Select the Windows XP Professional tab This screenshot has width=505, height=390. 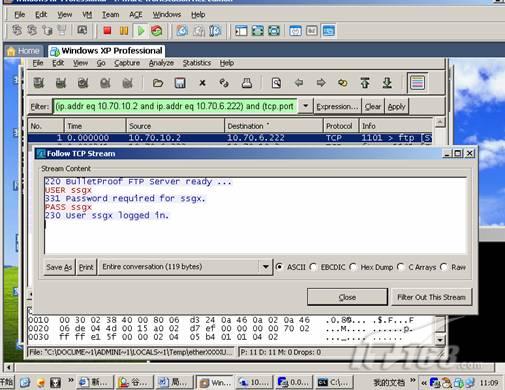click(x=107, y=51)
